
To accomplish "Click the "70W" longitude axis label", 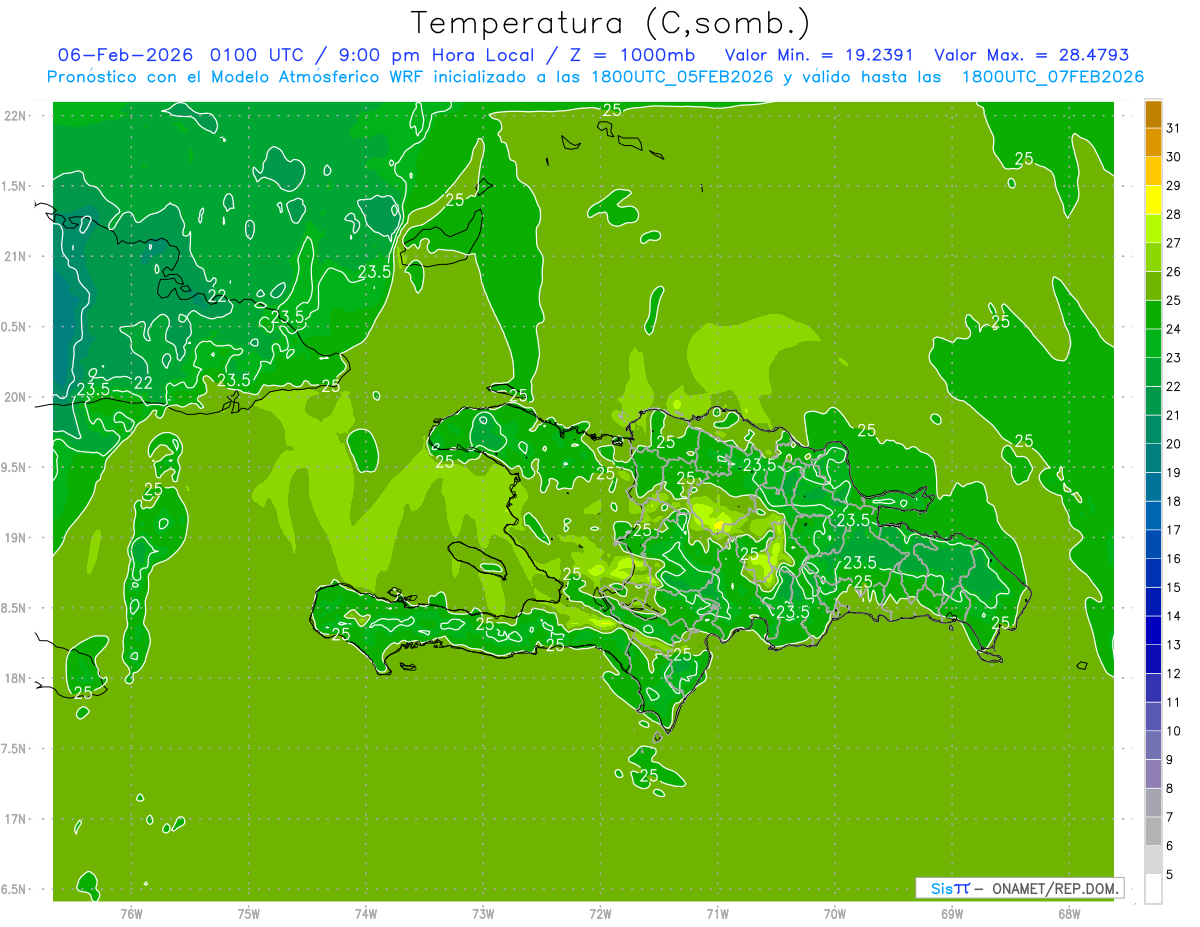I will pos(835,913).
